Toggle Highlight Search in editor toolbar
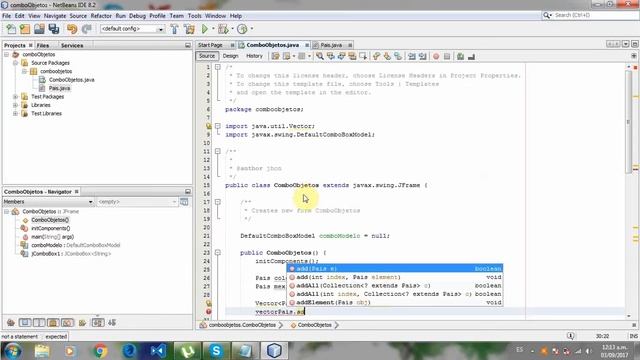This screenshot has width=640, height=360. (352, 56)
